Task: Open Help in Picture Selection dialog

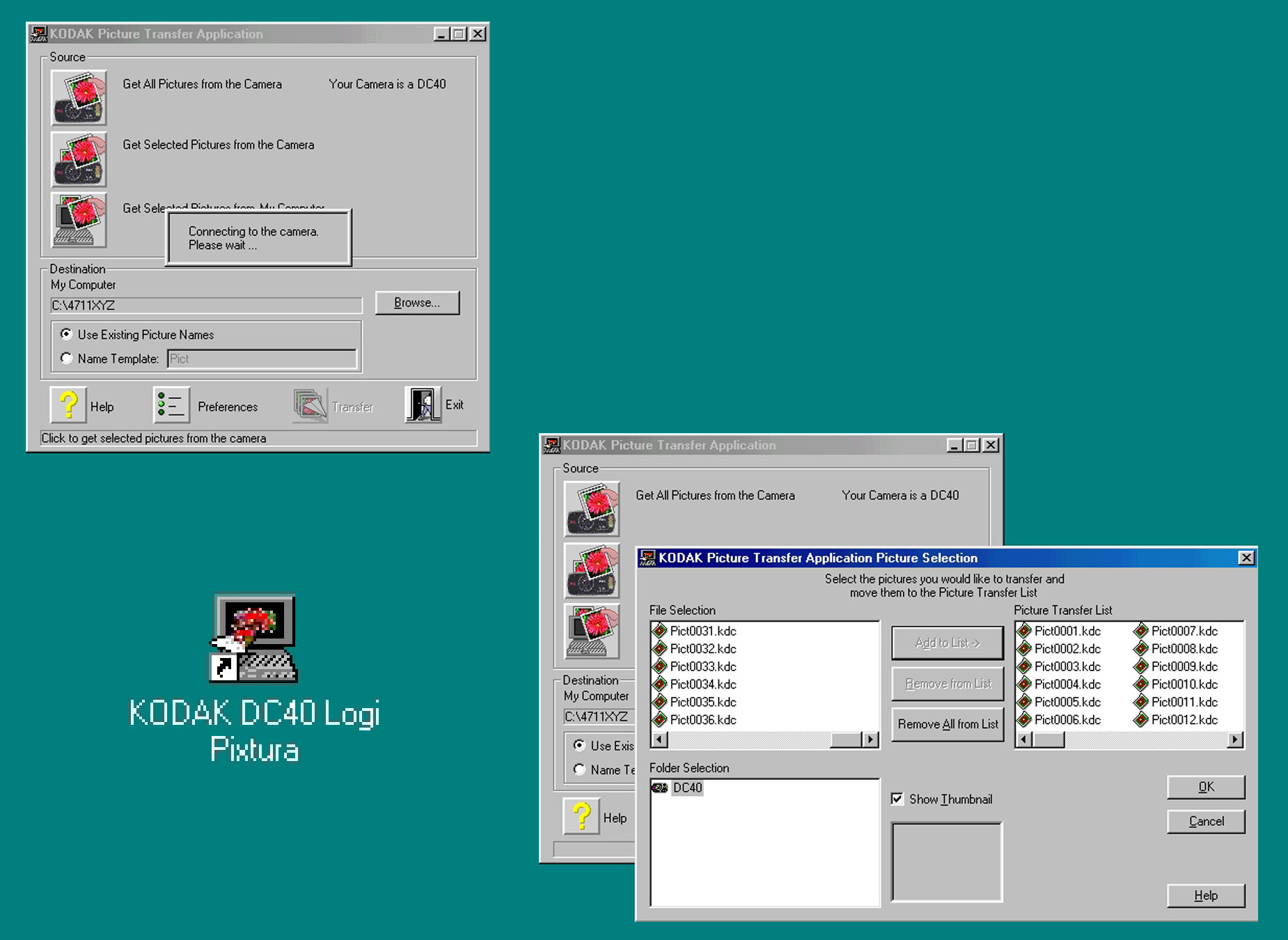Action: pos(1206,895)
